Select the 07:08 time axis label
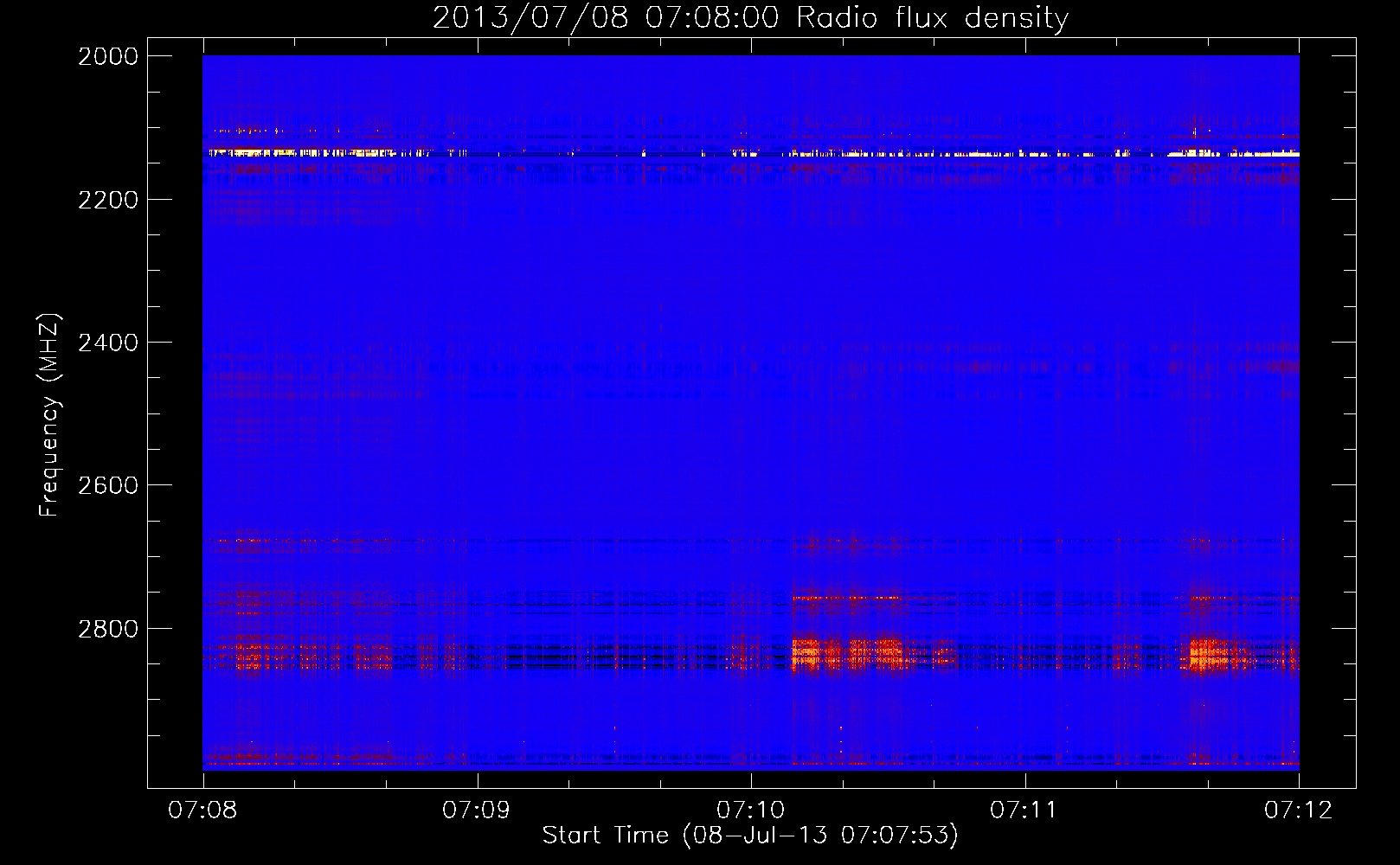The width and height of the screenshot is (1400, 865). [x=202, y=810]
